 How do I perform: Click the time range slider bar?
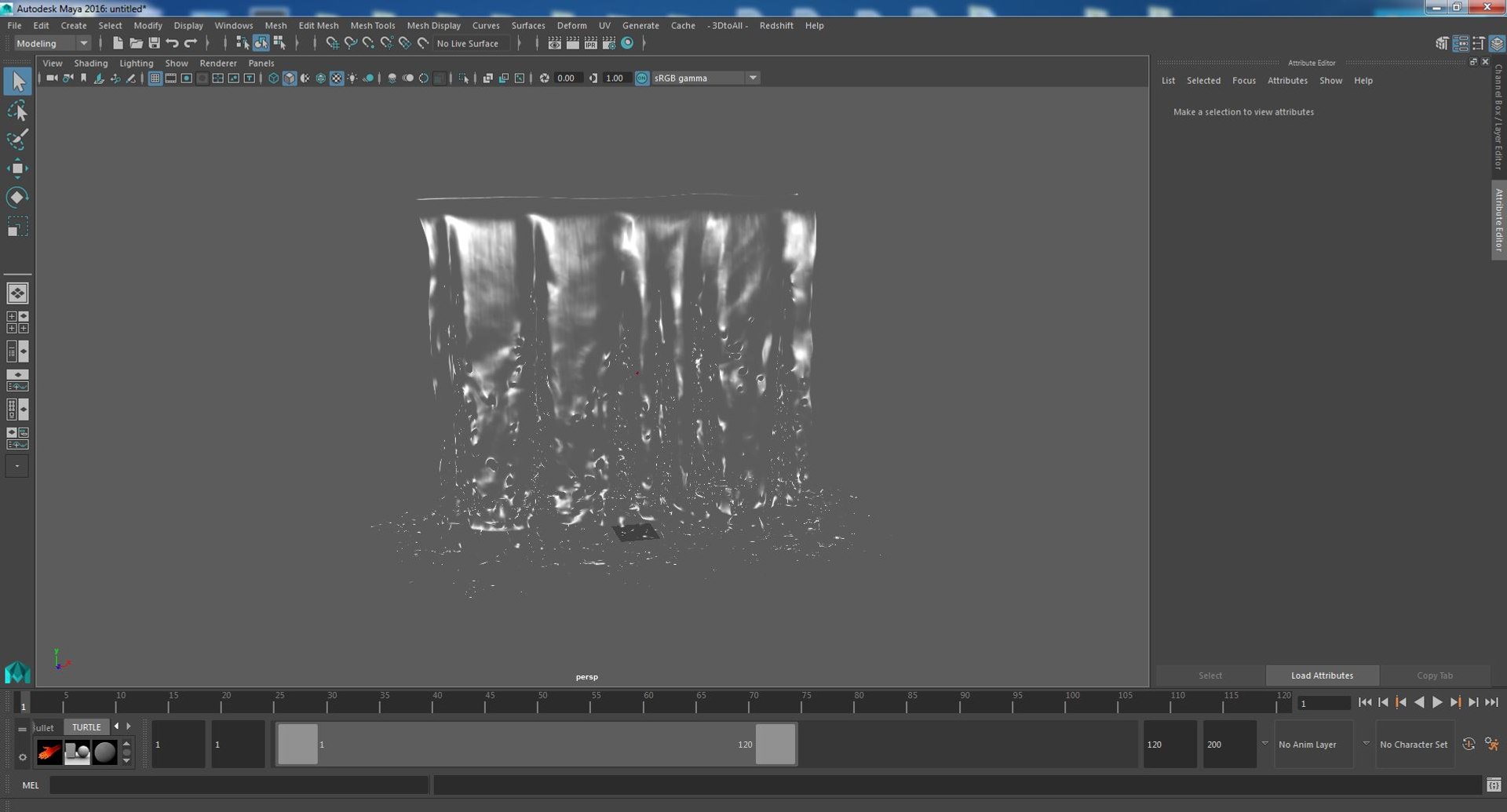click(537, 745)
